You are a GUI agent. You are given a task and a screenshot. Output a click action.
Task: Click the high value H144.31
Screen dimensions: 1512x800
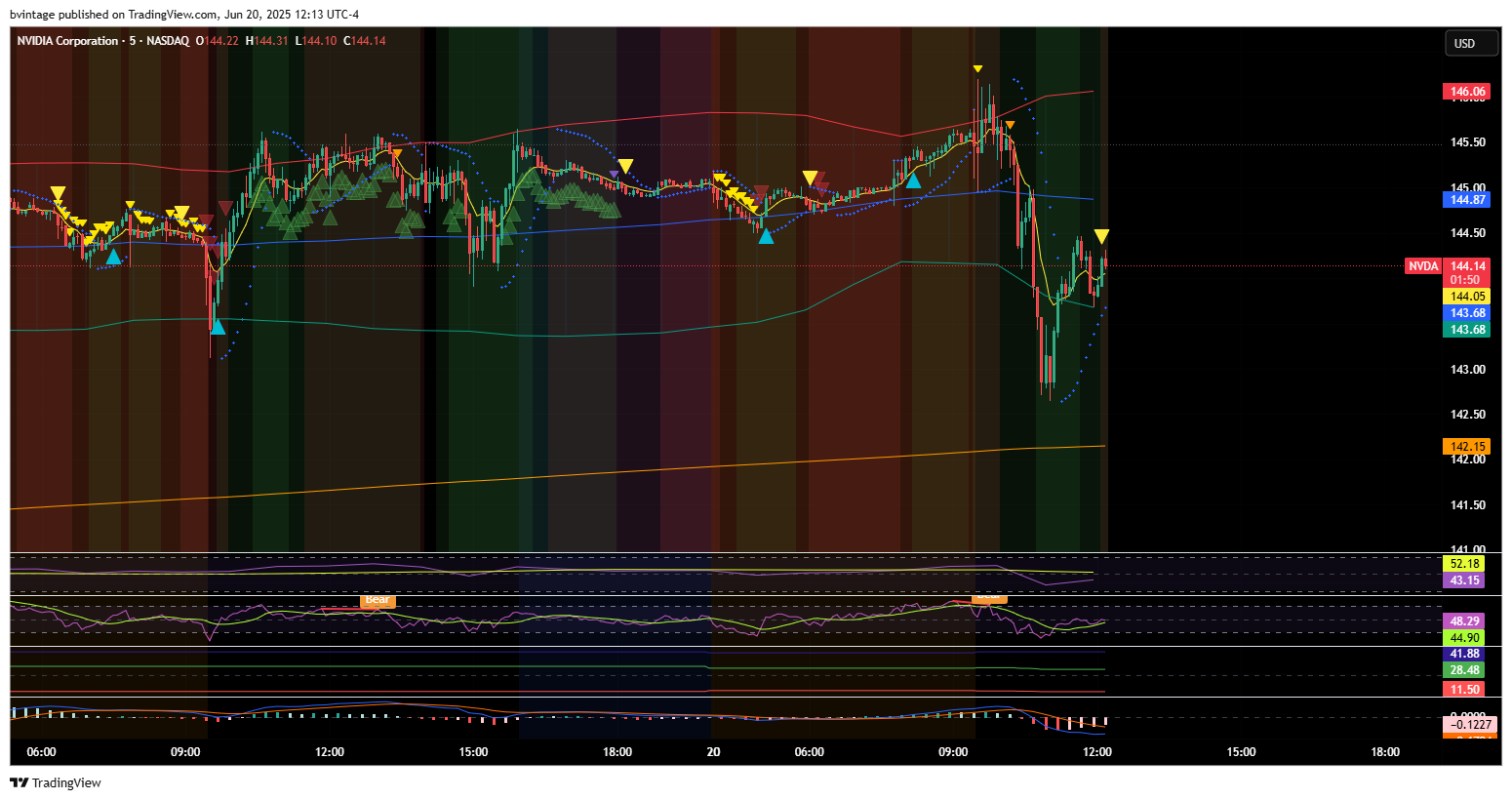[x=266, y=41]
